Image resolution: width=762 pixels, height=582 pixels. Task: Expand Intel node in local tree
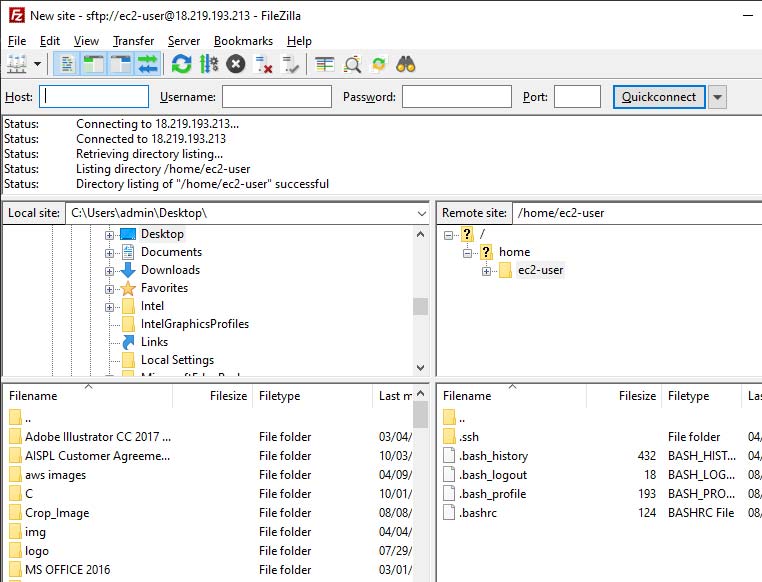(109, 307)
